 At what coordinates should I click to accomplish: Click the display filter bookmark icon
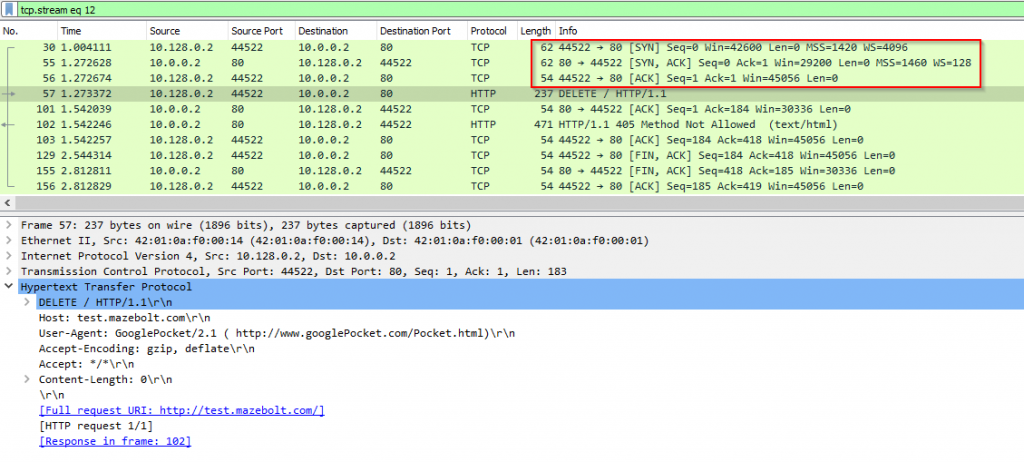click(x=8, y=10)
